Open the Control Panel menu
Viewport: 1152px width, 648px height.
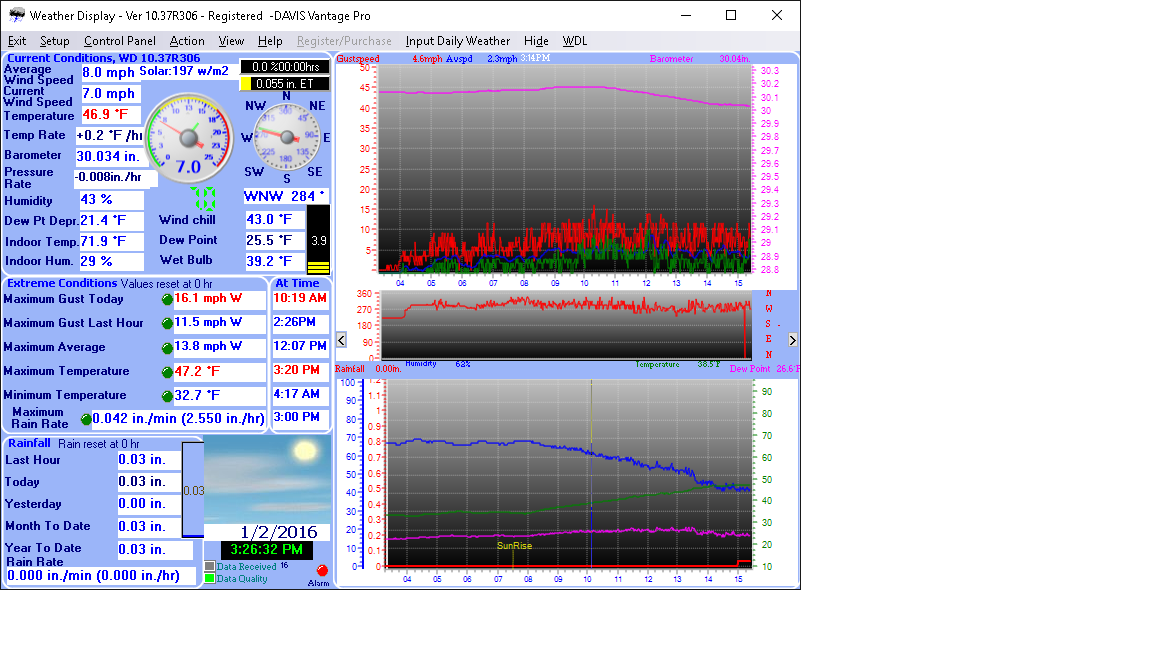(119, 41)
